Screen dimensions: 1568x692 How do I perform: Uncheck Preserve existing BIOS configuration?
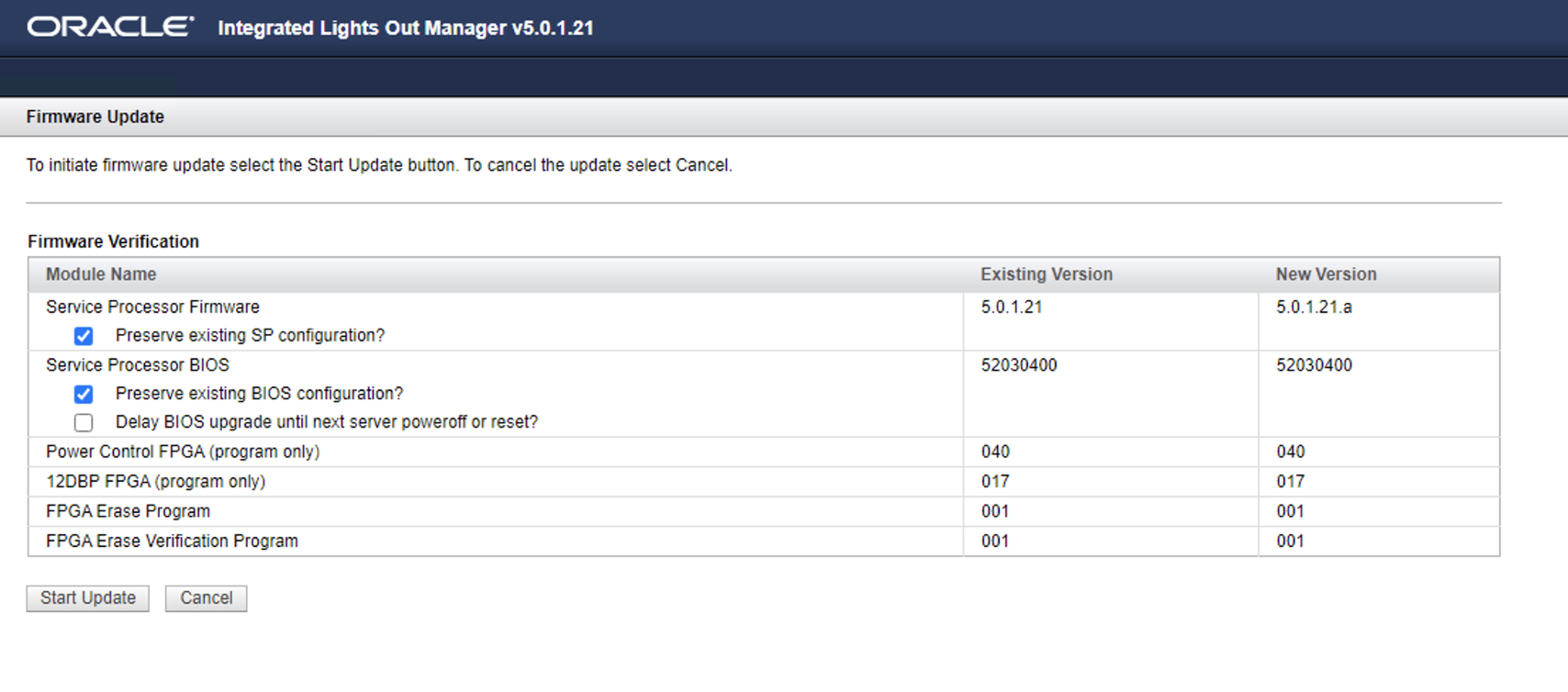click(84, 394)
